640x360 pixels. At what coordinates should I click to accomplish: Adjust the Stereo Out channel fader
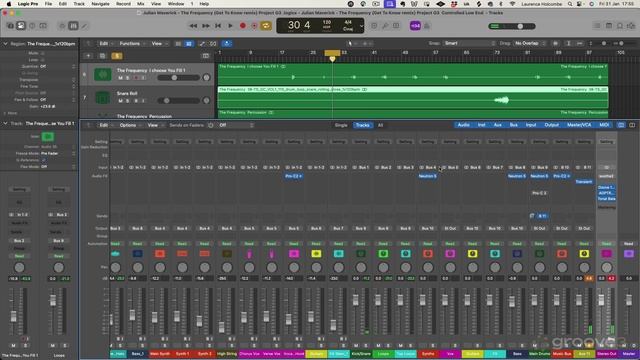(x=601, y=300)
